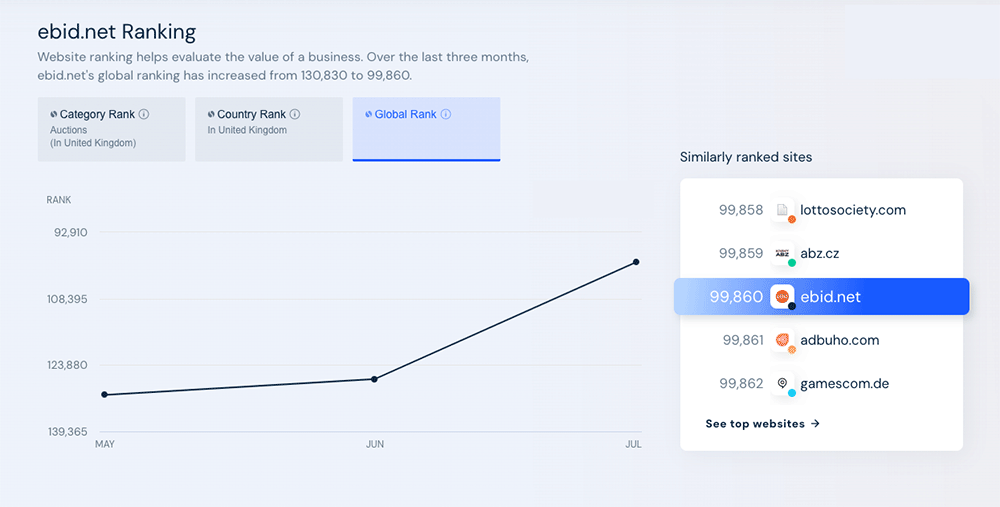
Task: Click the arrow next to See top websites
Action: [x=815, y=423]
